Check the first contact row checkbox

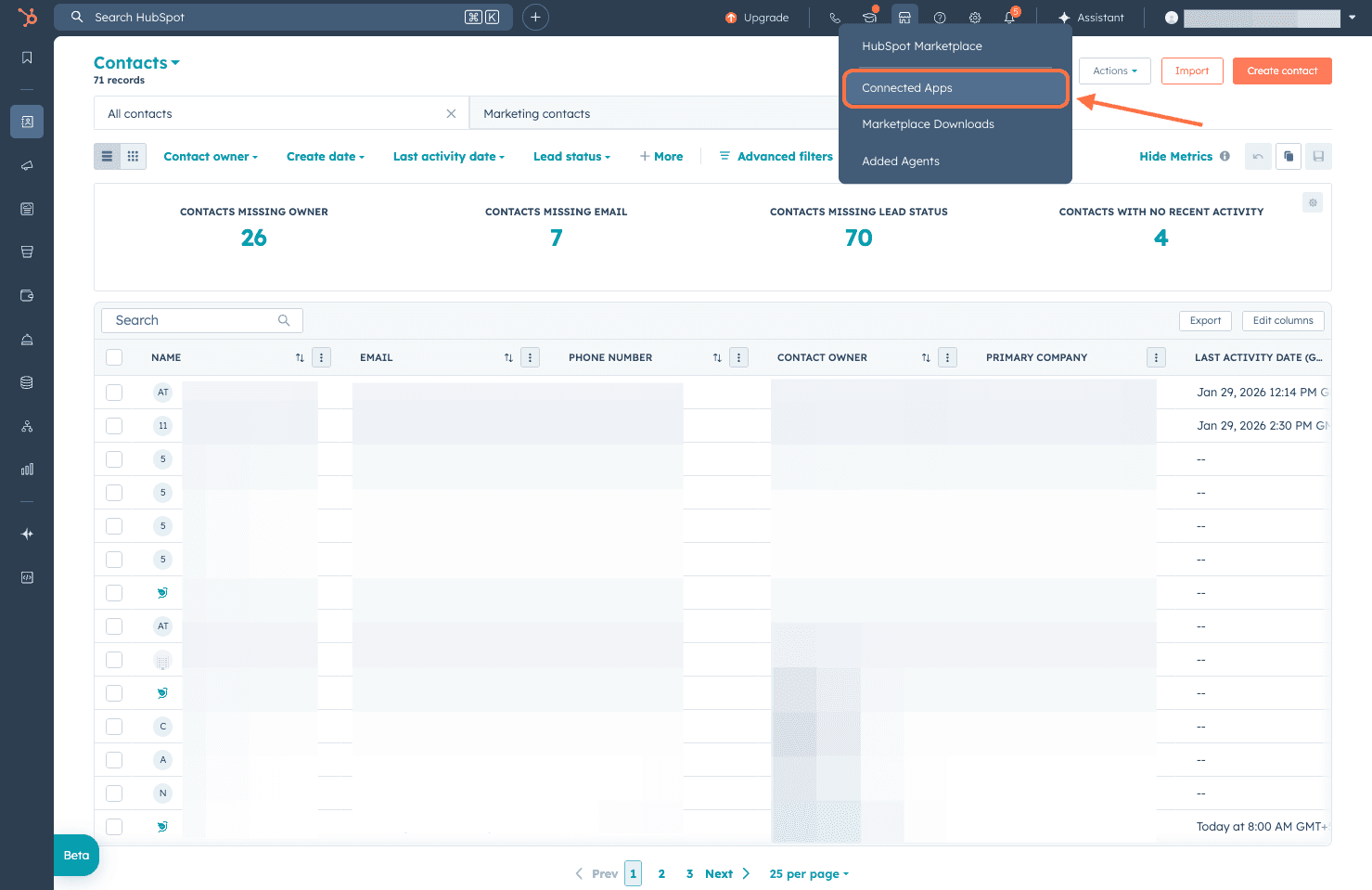point(114,393)
